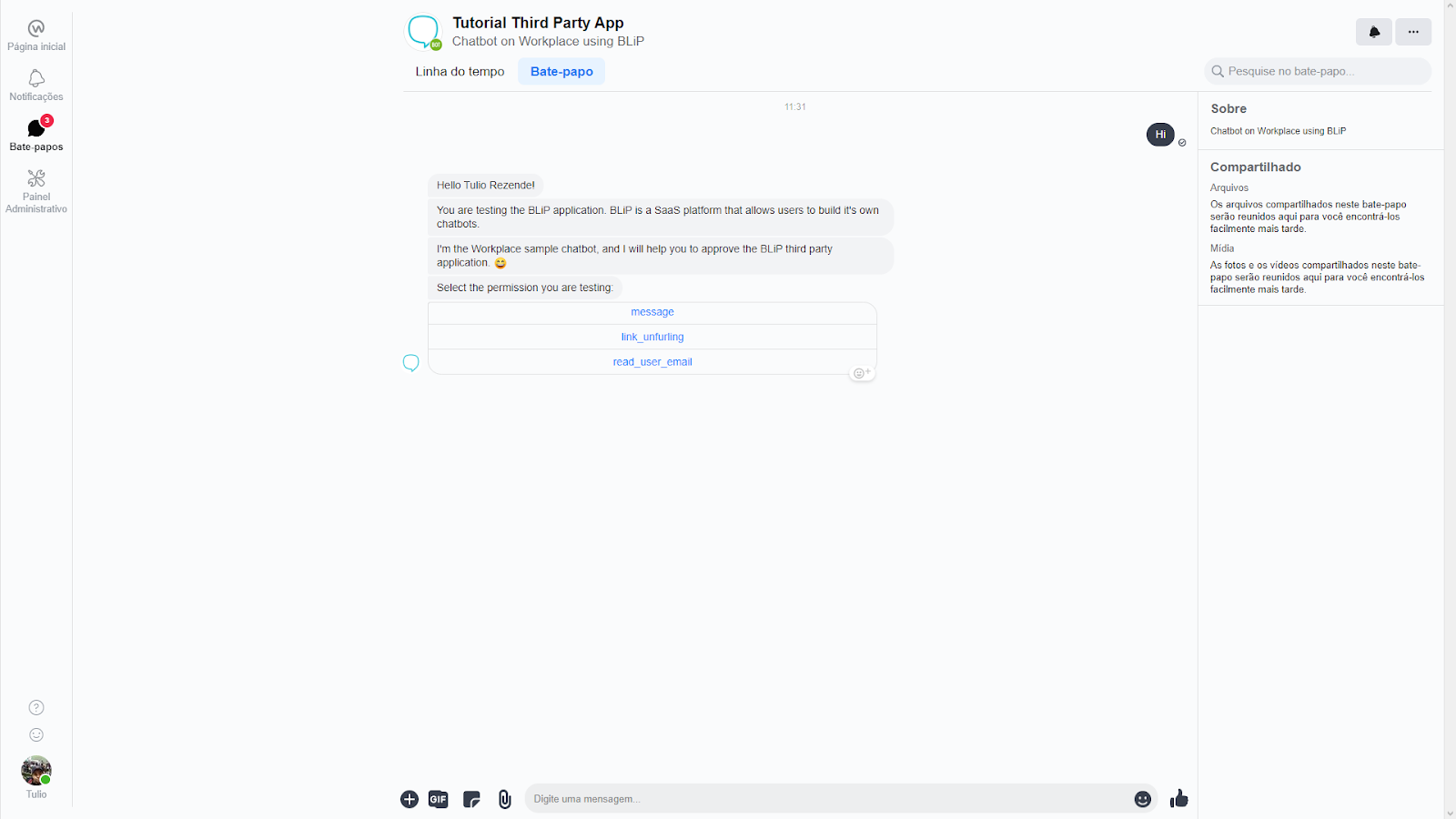Click the Compartilhado heading
The width and height of the screenshot is (1456, 819).
pyautogui.click(x=1256, y=167)
